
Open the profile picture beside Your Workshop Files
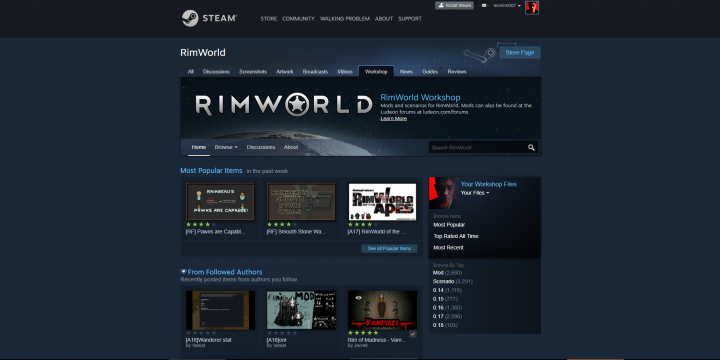click(x=444, y=193)
